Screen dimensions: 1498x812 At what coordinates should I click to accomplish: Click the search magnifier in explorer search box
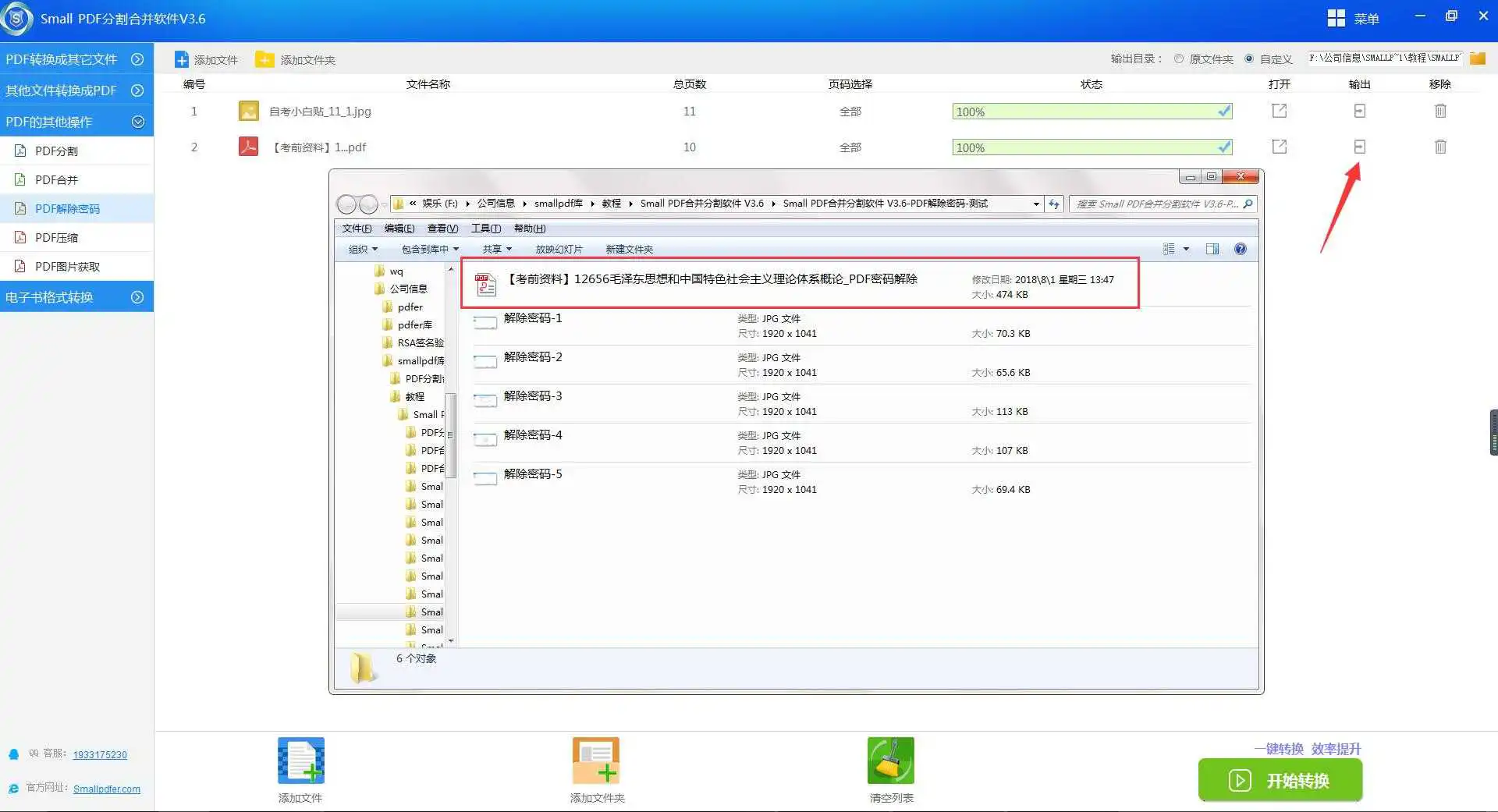pos(1248,204)
